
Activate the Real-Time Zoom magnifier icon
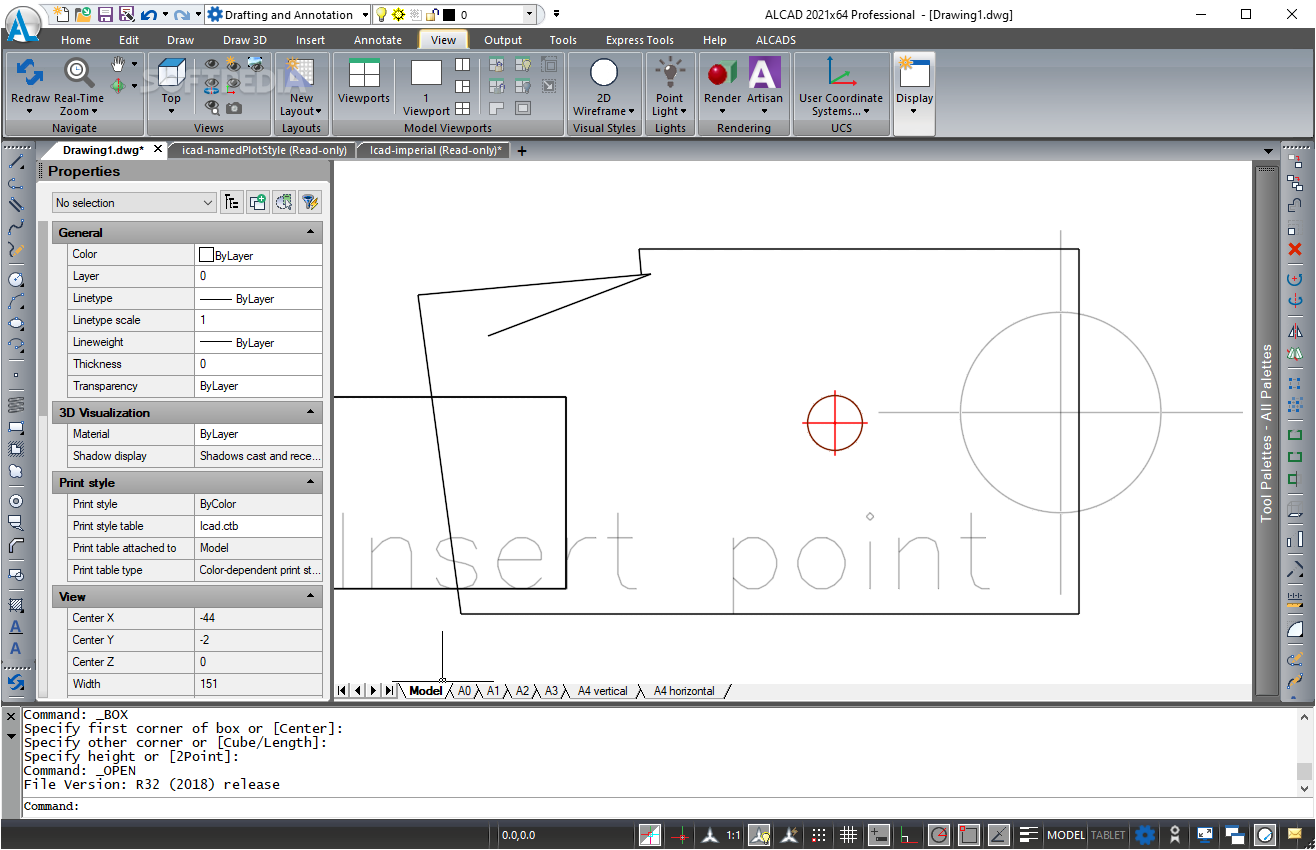[79, 72]
